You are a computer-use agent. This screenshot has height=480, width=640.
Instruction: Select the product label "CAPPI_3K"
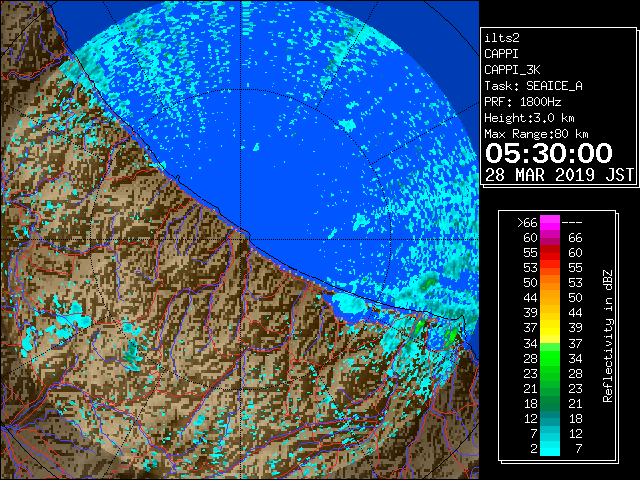512,70
